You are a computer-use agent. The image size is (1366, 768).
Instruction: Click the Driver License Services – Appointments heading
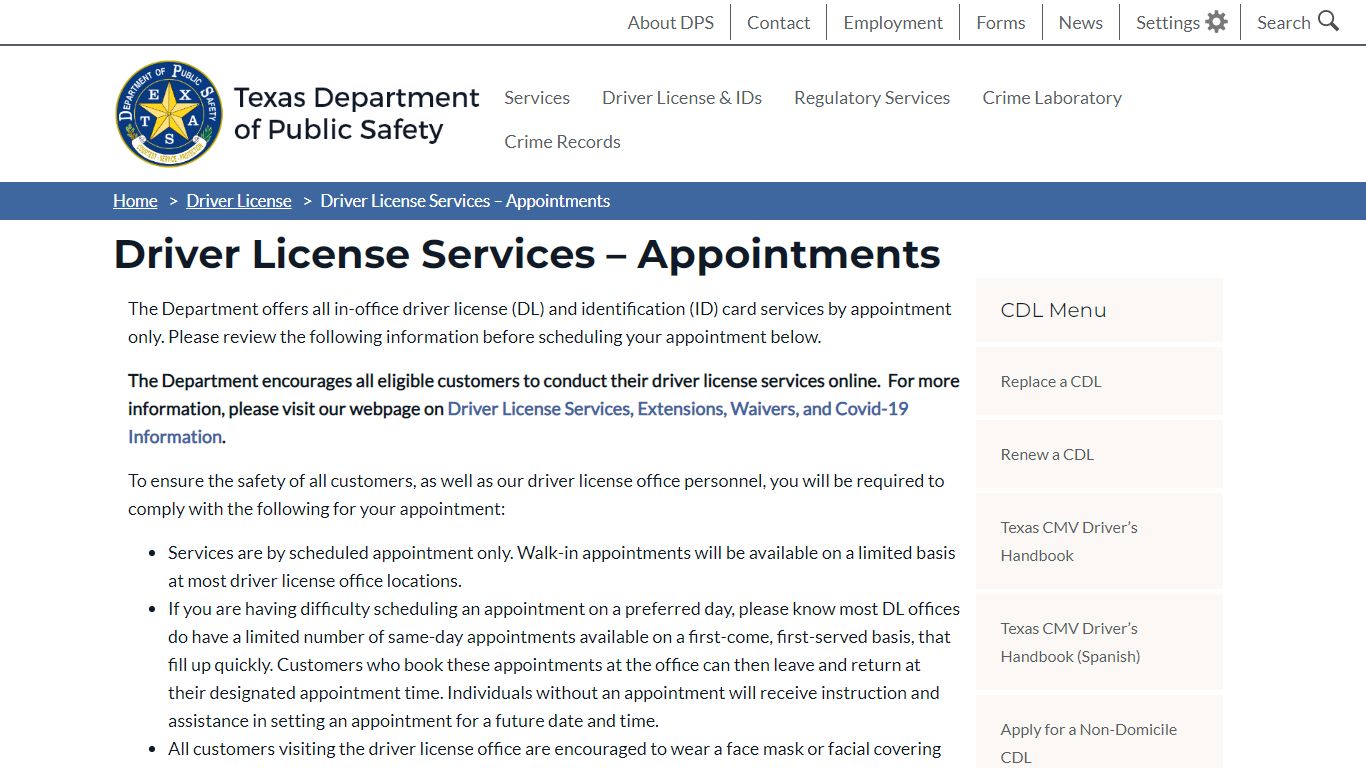click(x=527, y=254)
